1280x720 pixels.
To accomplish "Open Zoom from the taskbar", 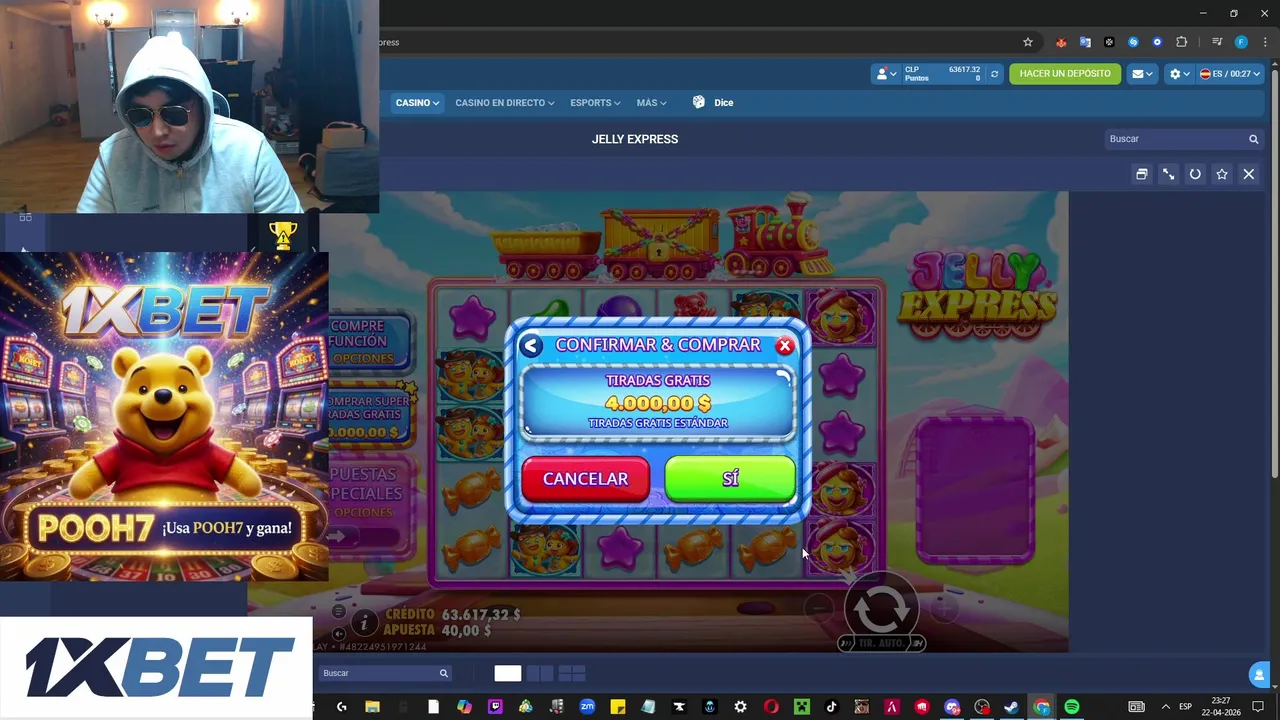I will click(587, 707).
